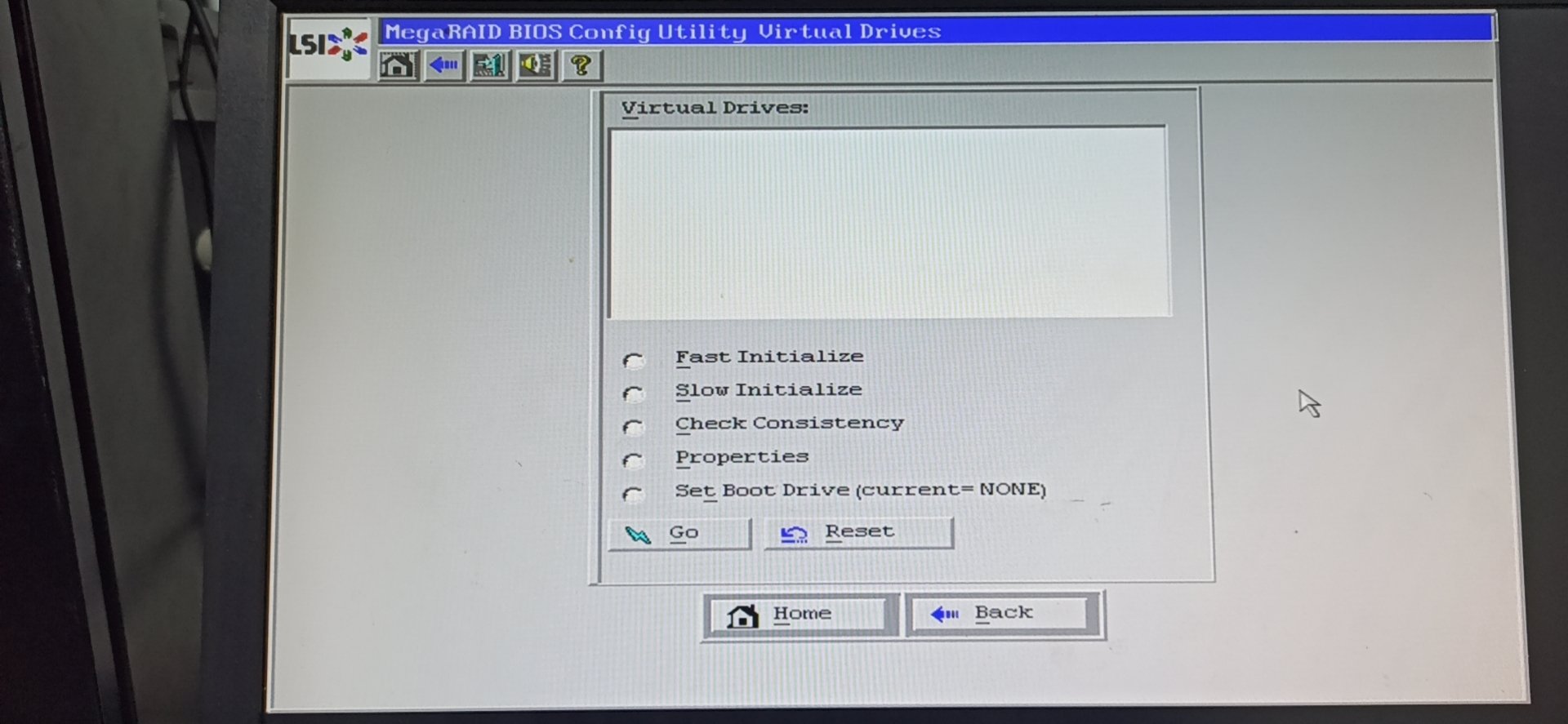Select the Properties radio button
The image size is (1568, 724).
coord(633,460)
